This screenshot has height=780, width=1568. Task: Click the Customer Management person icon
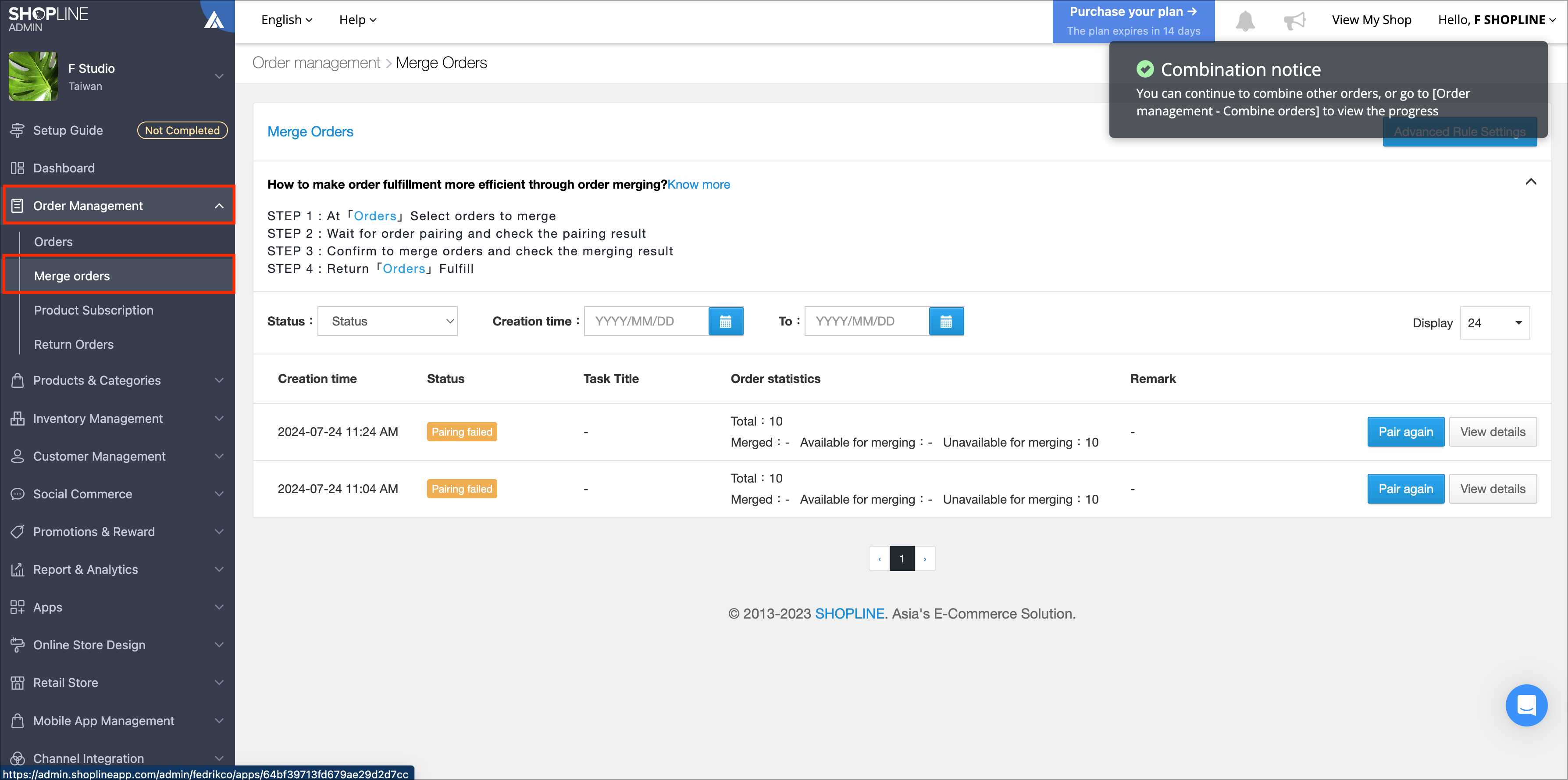click(18, 456)
